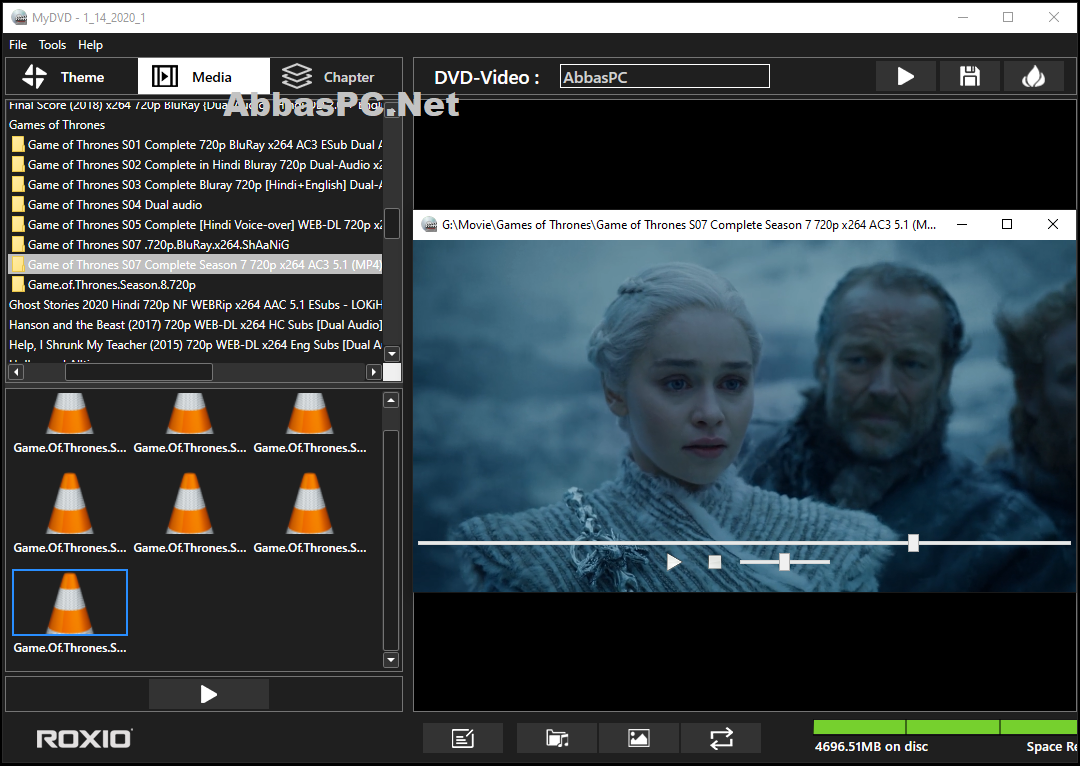
Task: Click the add media folder icon in bottom toolbar
Action: point(557,738)
